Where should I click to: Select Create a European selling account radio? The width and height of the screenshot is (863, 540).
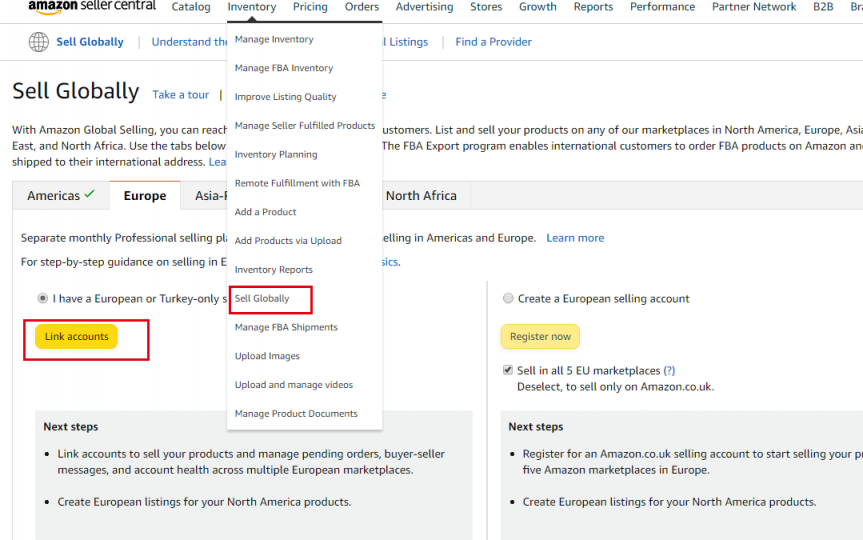(x=508, y=298)
